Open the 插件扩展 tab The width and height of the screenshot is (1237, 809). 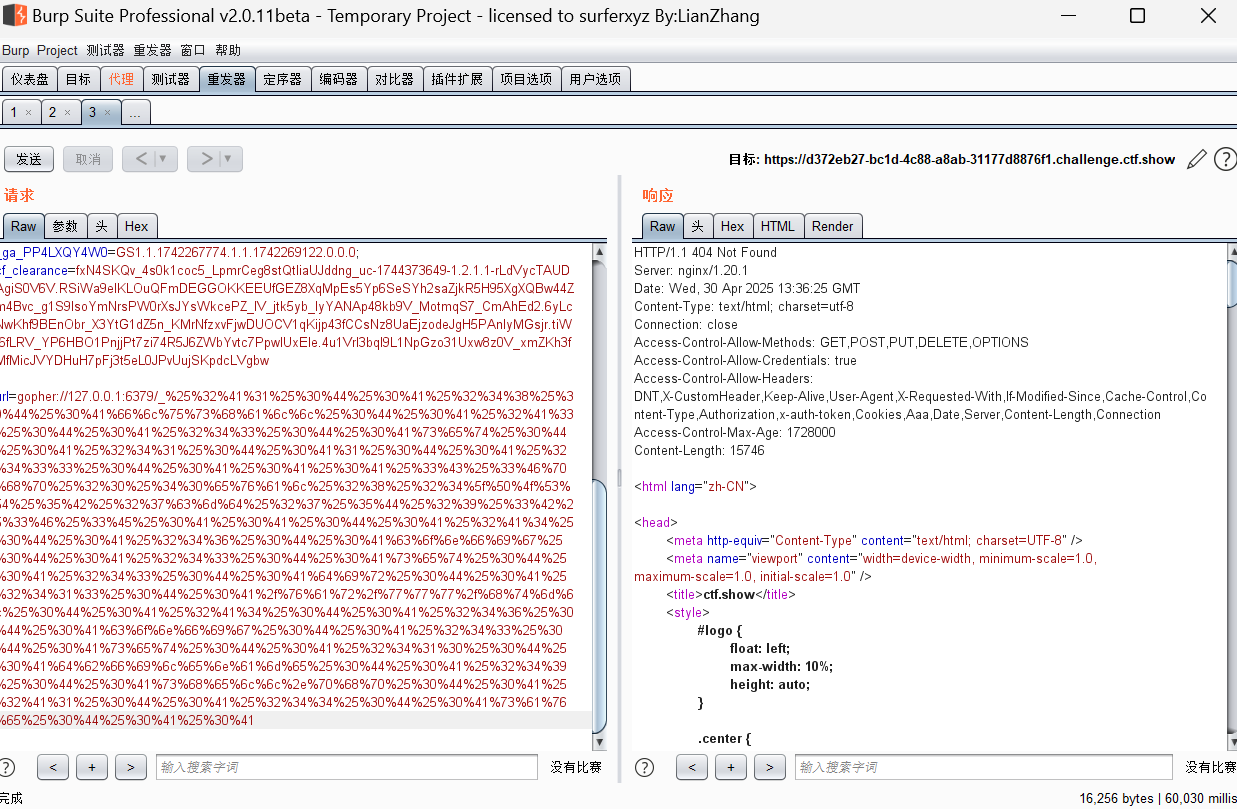click(x=457, y=79)
